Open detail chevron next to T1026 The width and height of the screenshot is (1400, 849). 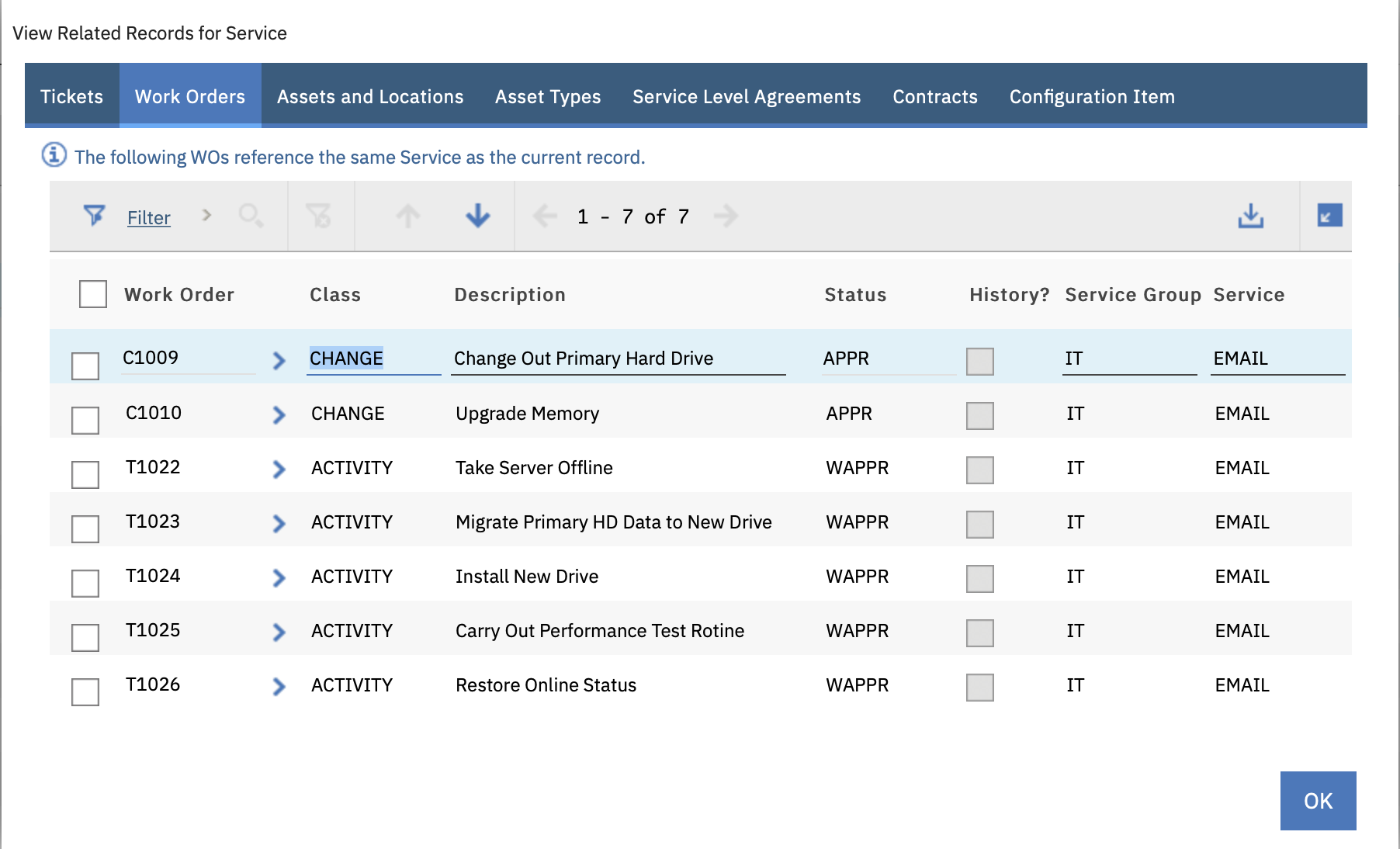(x=279, y=687)
